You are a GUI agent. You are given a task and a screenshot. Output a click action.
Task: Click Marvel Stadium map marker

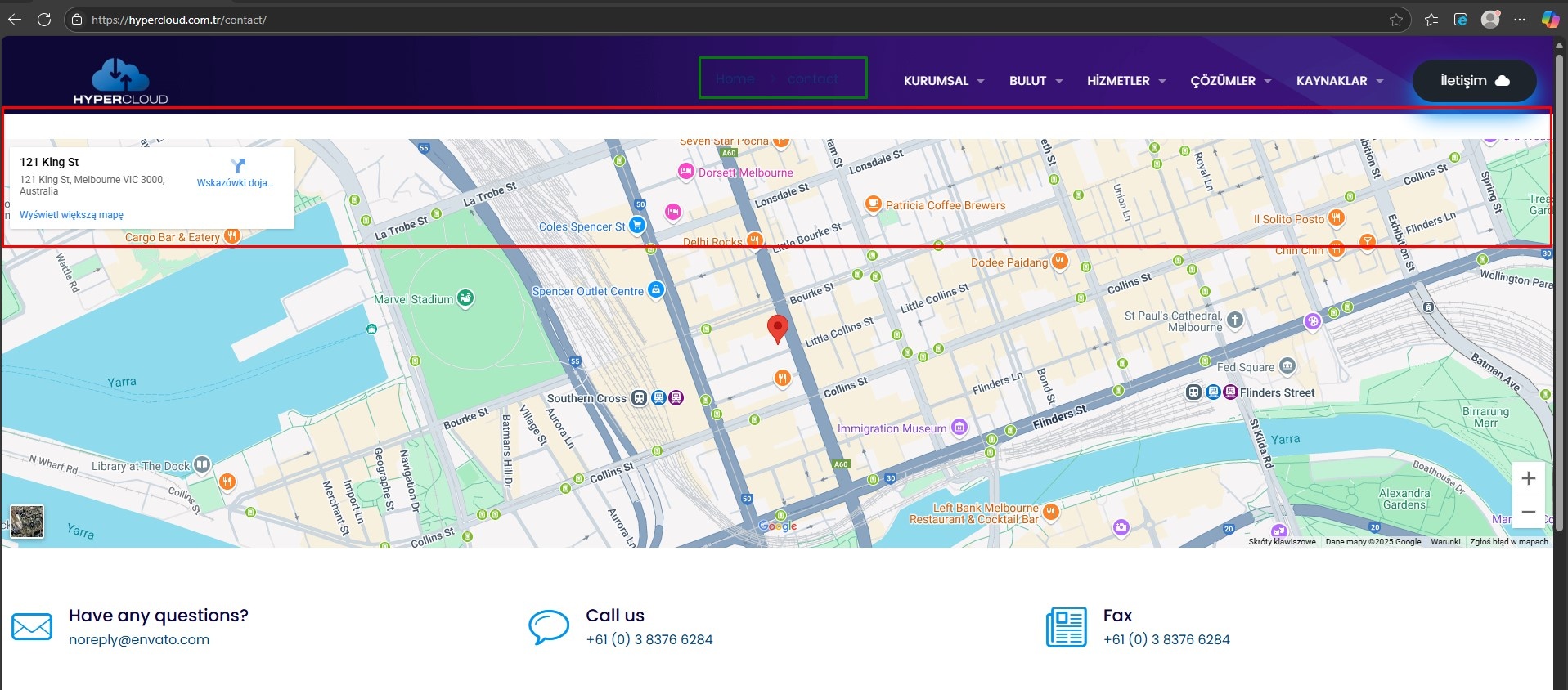(465, 298)
